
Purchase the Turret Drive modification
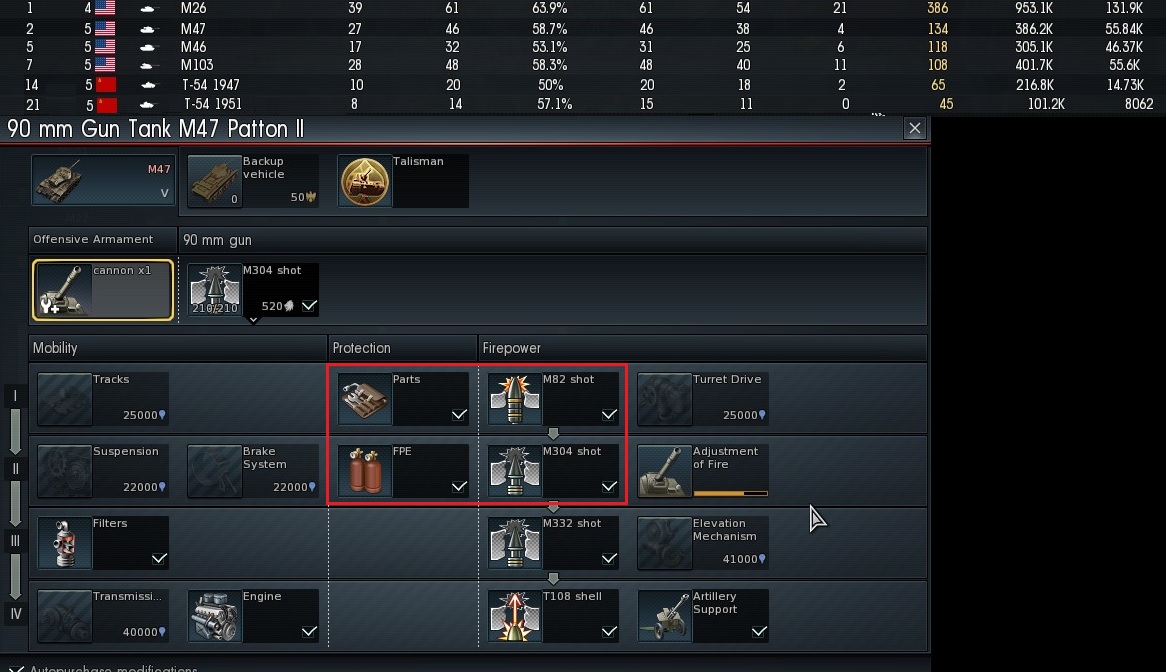703,399
